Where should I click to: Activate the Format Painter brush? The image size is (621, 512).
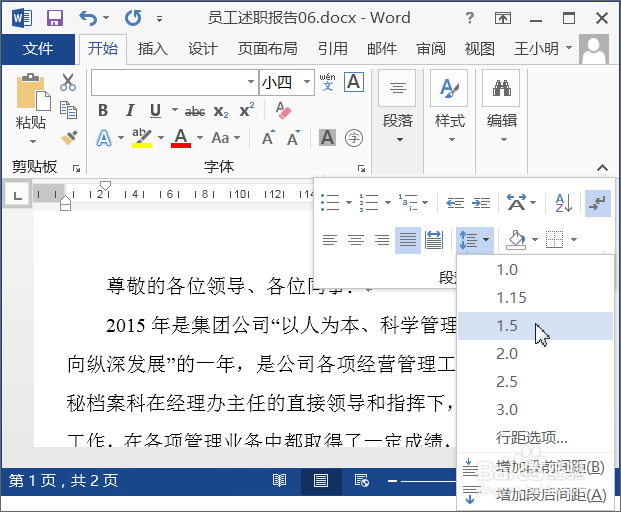(69, 137)
